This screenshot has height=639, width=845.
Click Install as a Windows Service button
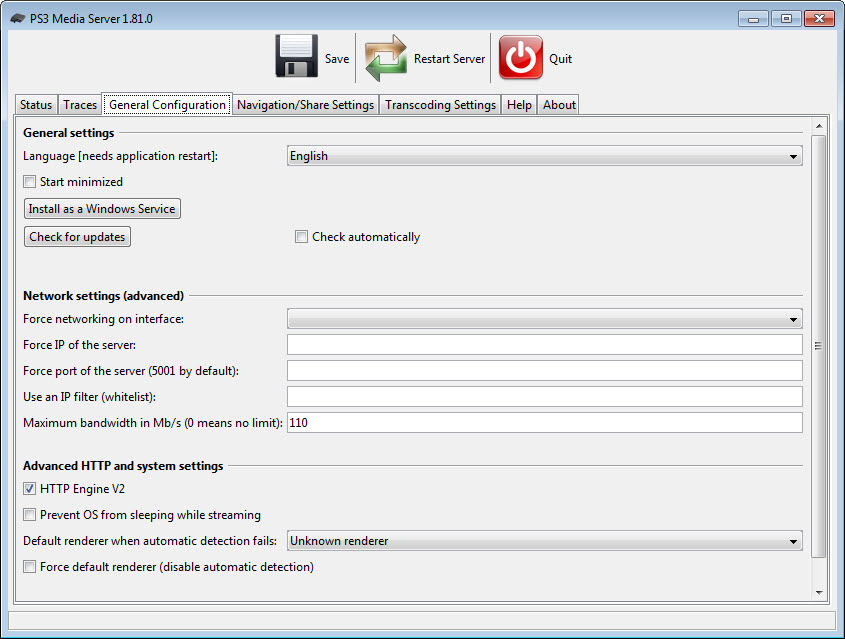(102, 209)
